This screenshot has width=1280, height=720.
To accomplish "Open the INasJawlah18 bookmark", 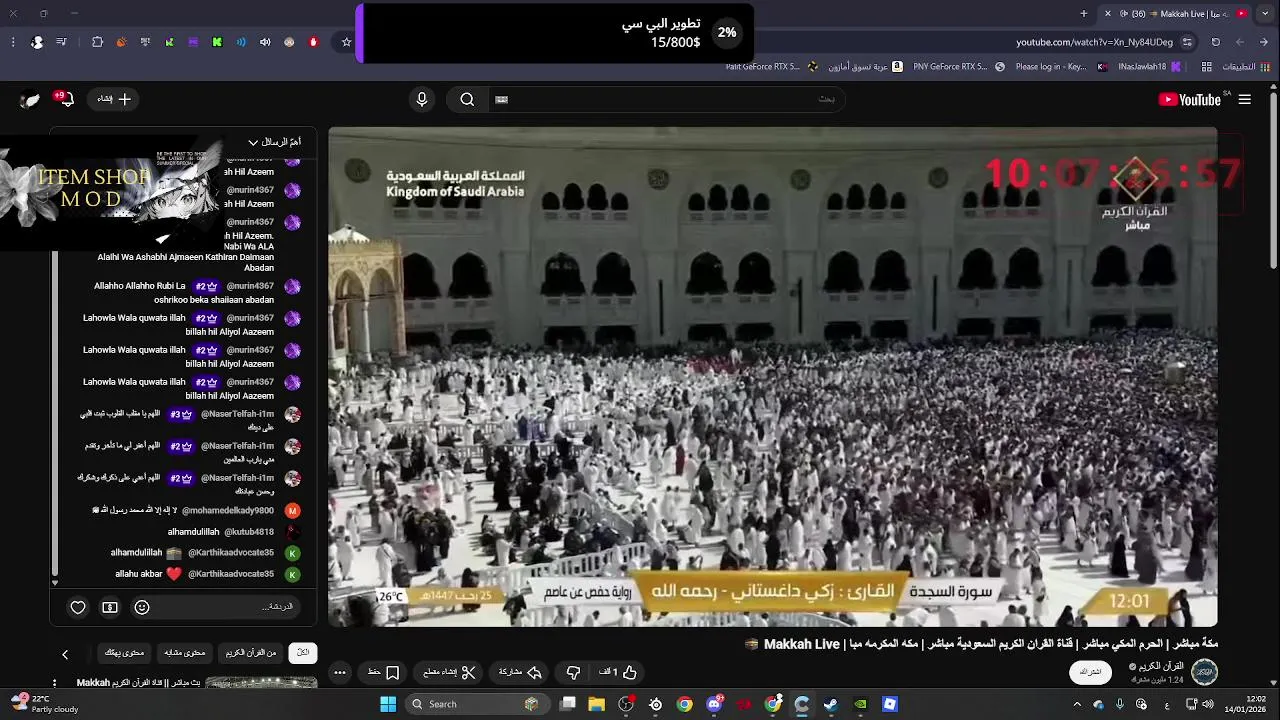I will coord(1149,67).
